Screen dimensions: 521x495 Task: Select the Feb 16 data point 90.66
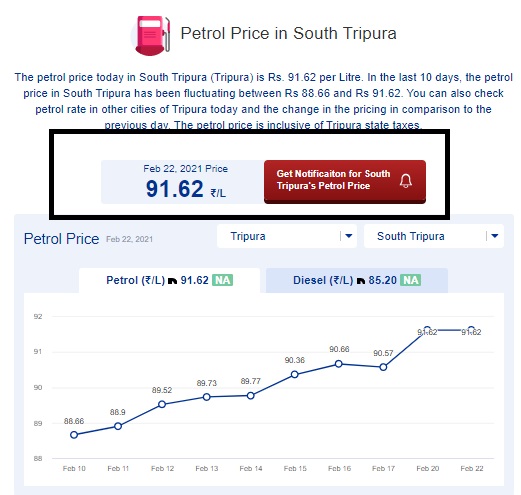(x=339, y=364)
